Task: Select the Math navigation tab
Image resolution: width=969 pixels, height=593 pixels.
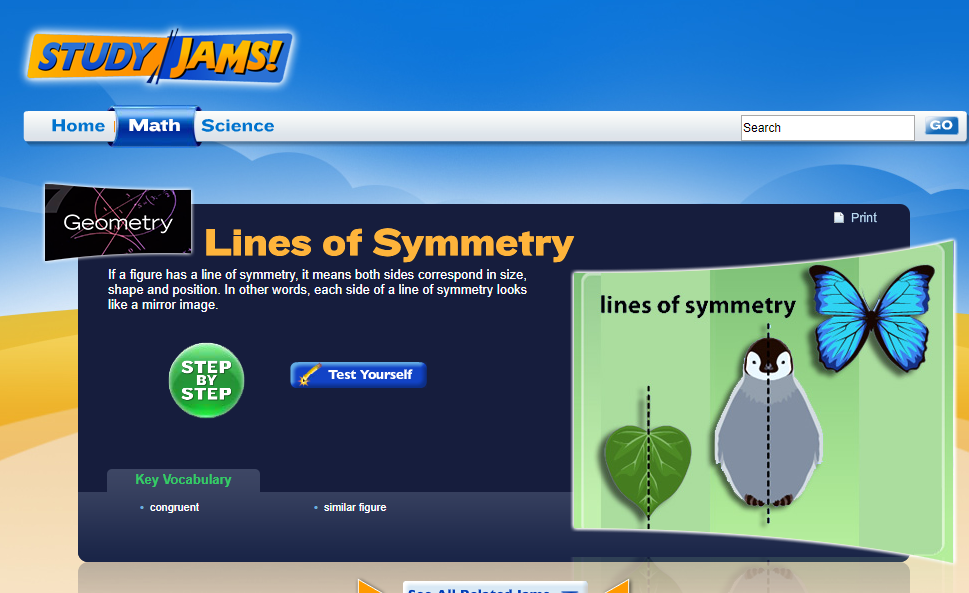Action: 155,125
